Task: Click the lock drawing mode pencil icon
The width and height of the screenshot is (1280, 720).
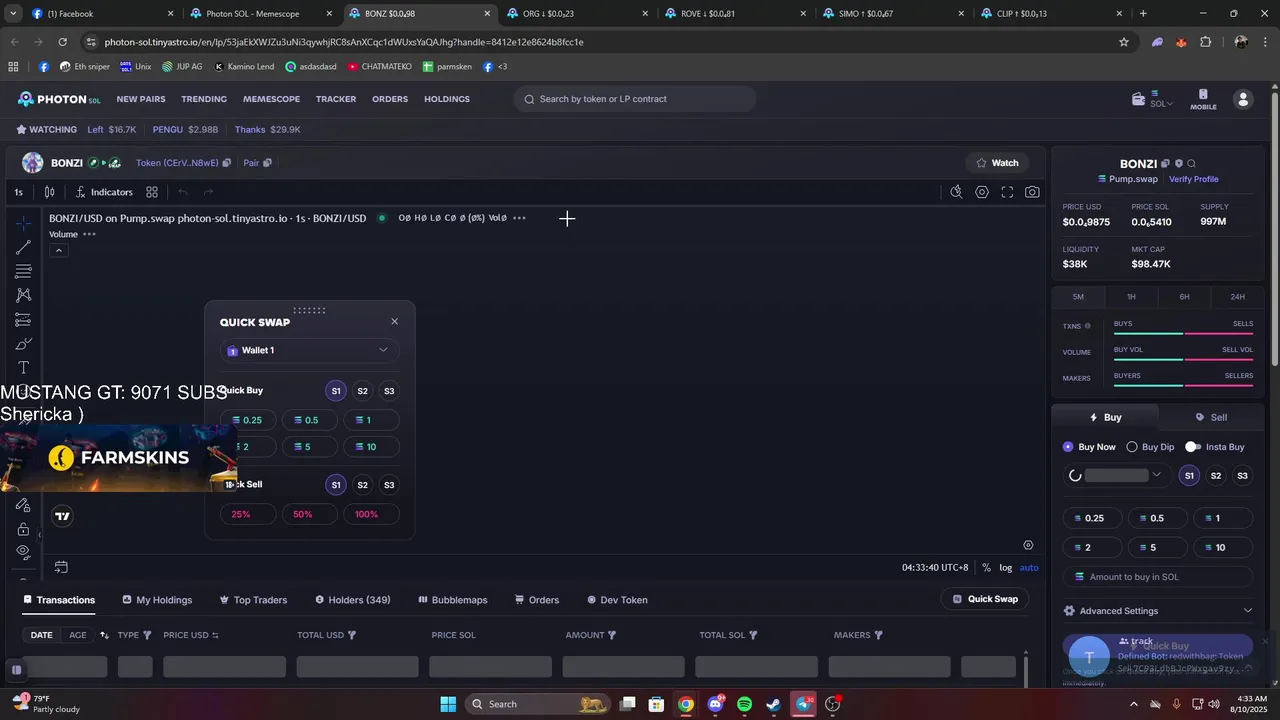Action: (x=23, y=505)
